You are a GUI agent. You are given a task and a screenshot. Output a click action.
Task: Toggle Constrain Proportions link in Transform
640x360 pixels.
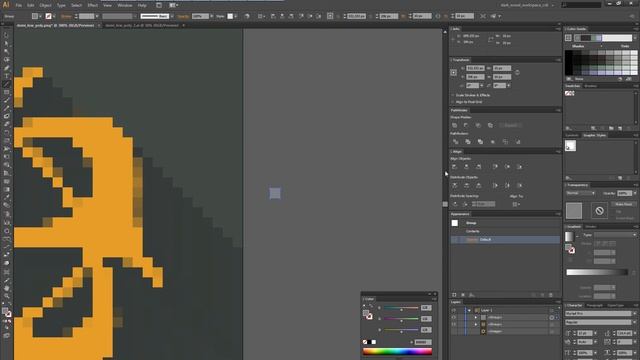click(517, 73)
